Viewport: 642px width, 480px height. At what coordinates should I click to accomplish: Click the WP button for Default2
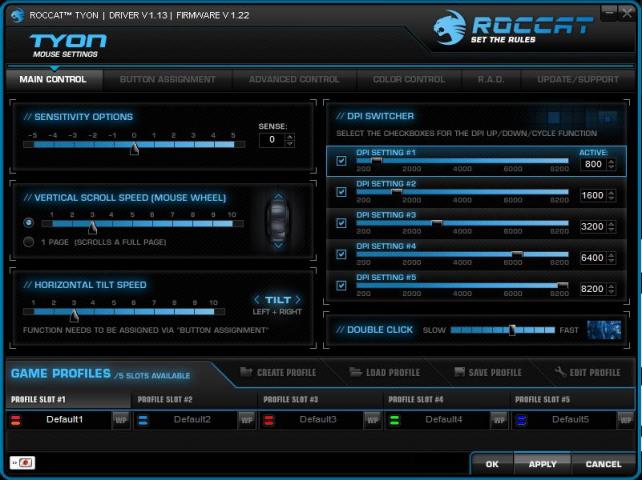pyautogui.click(x=246, y=421)
